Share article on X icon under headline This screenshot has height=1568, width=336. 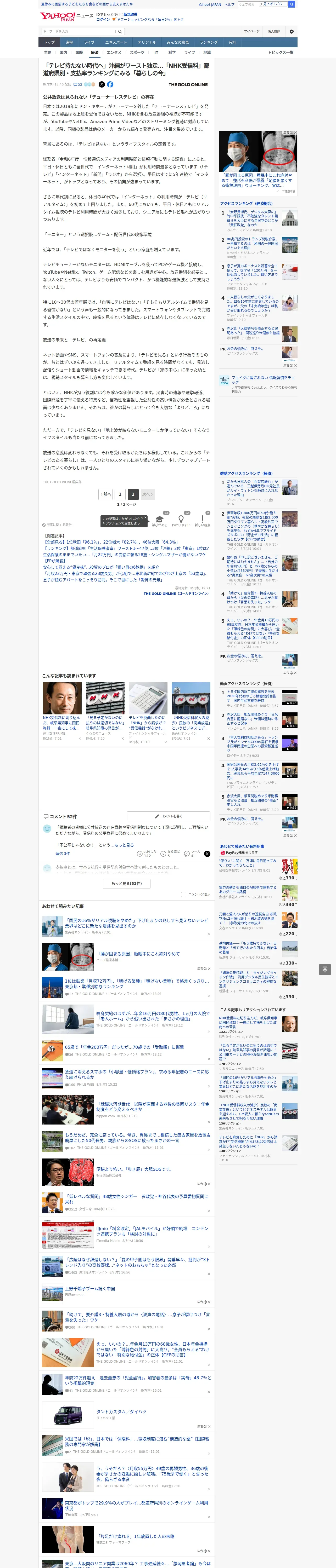(102, 85)
